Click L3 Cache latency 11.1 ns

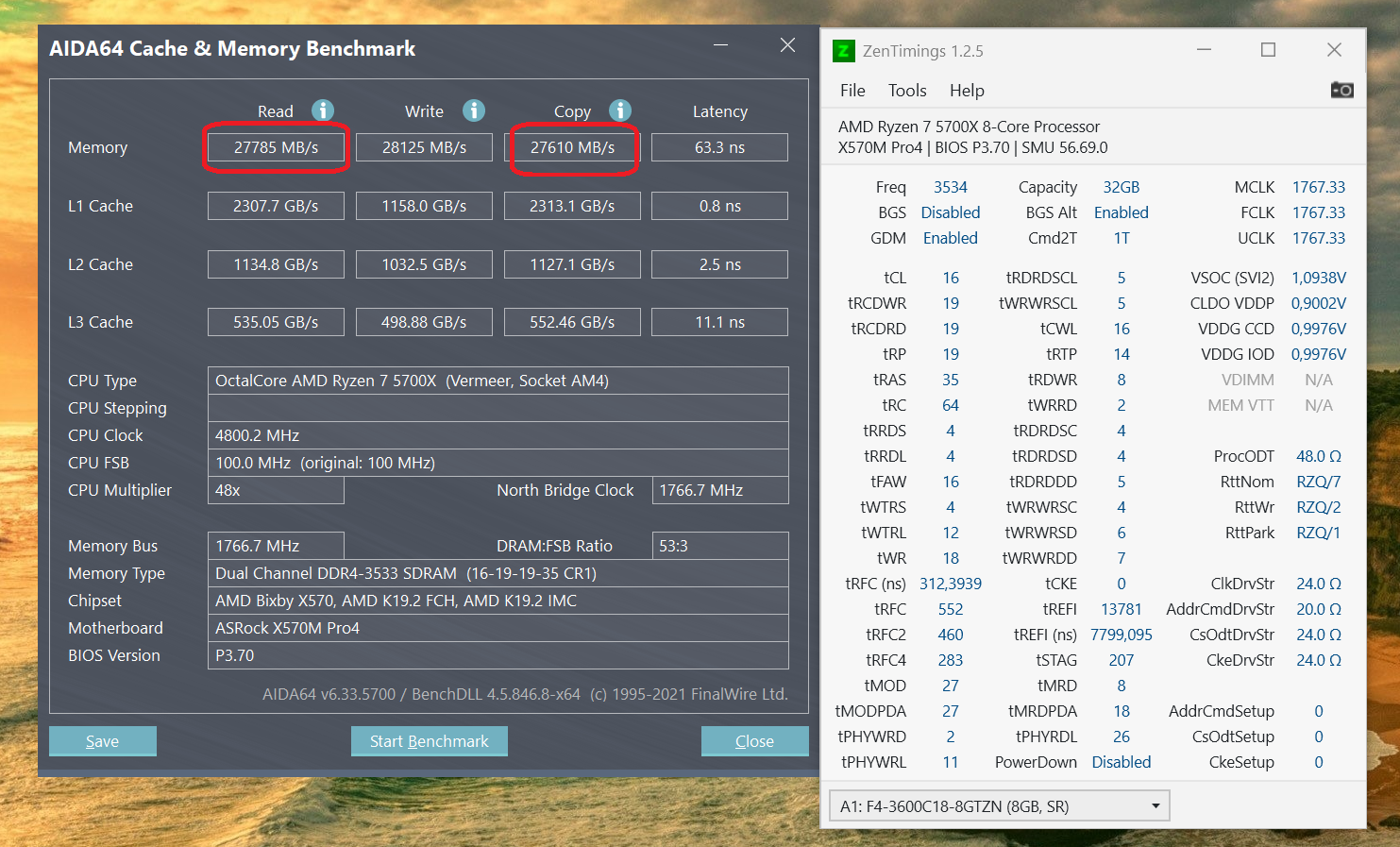pyautogui.click(x=720, y=322)
